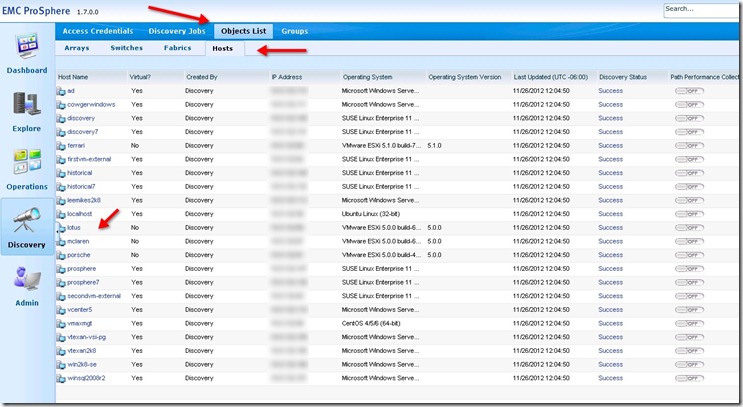Screen dimensions: 743x407
Task: Toggle path performance collection for cowgerwindows
Action: 689,105
